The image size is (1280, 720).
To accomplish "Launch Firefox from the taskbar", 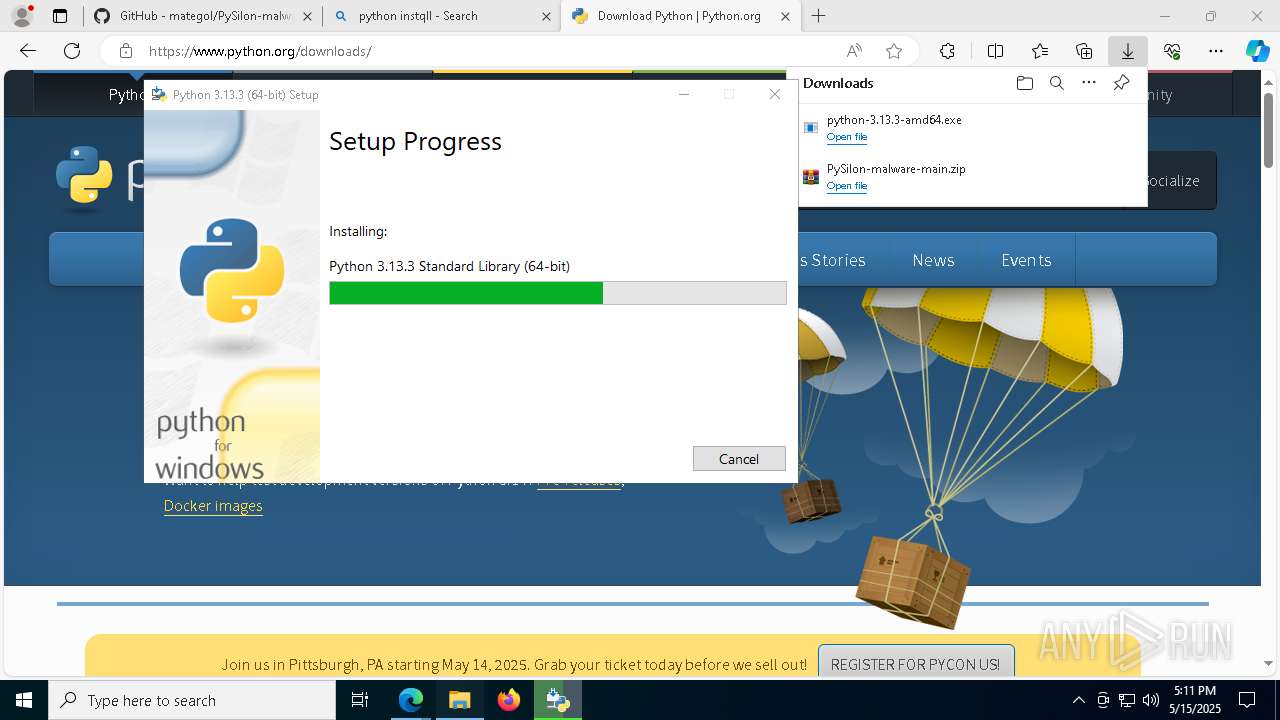I will 509,700.
